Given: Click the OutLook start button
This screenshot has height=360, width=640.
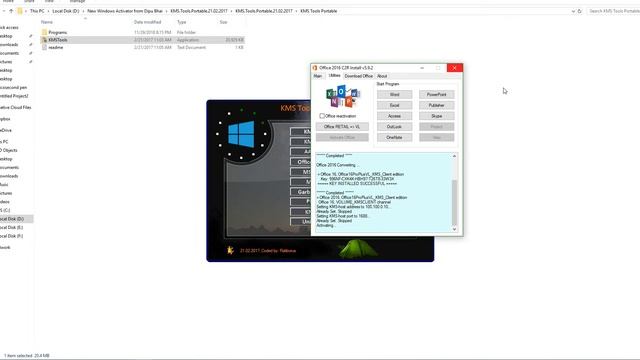Looking at the screenshot, I should pos(394,127).
